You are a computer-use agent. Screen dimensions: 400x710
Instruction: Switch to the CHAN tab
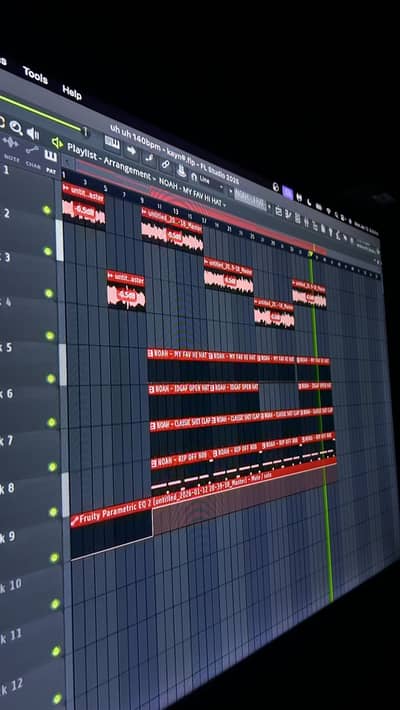[x=32, y=164]
